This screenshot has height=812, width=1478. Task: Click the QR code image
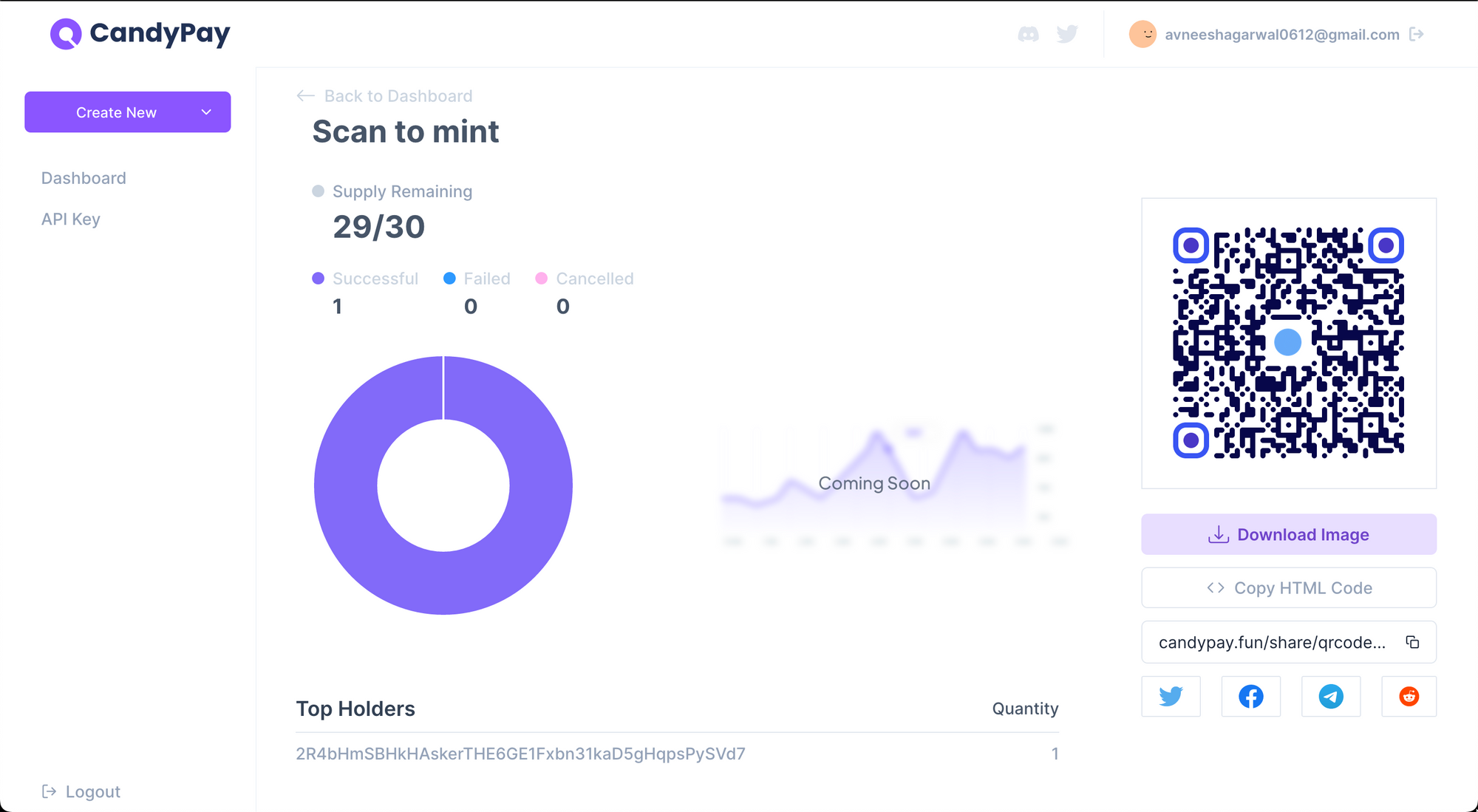[x=1288, y=343]
